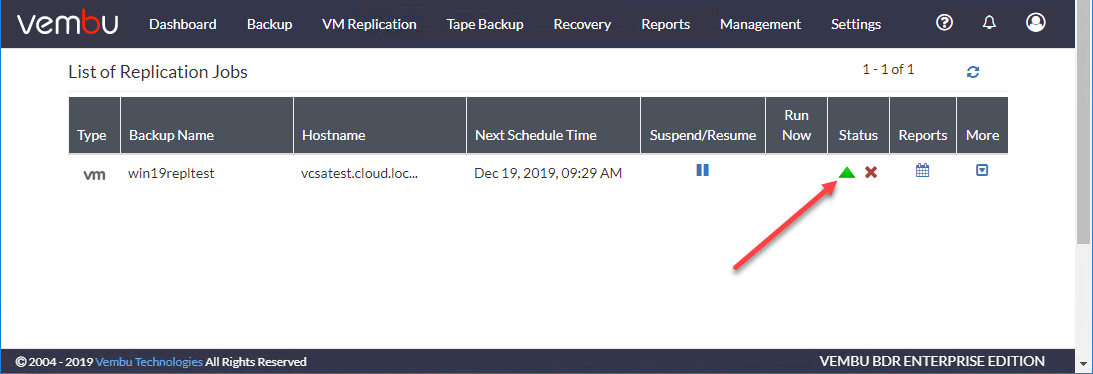Image resolution: width=1093 pixels, height=374 pixels.
Task: Expand the More dropdown for win19repltest
Action: (x=982, y=170)
